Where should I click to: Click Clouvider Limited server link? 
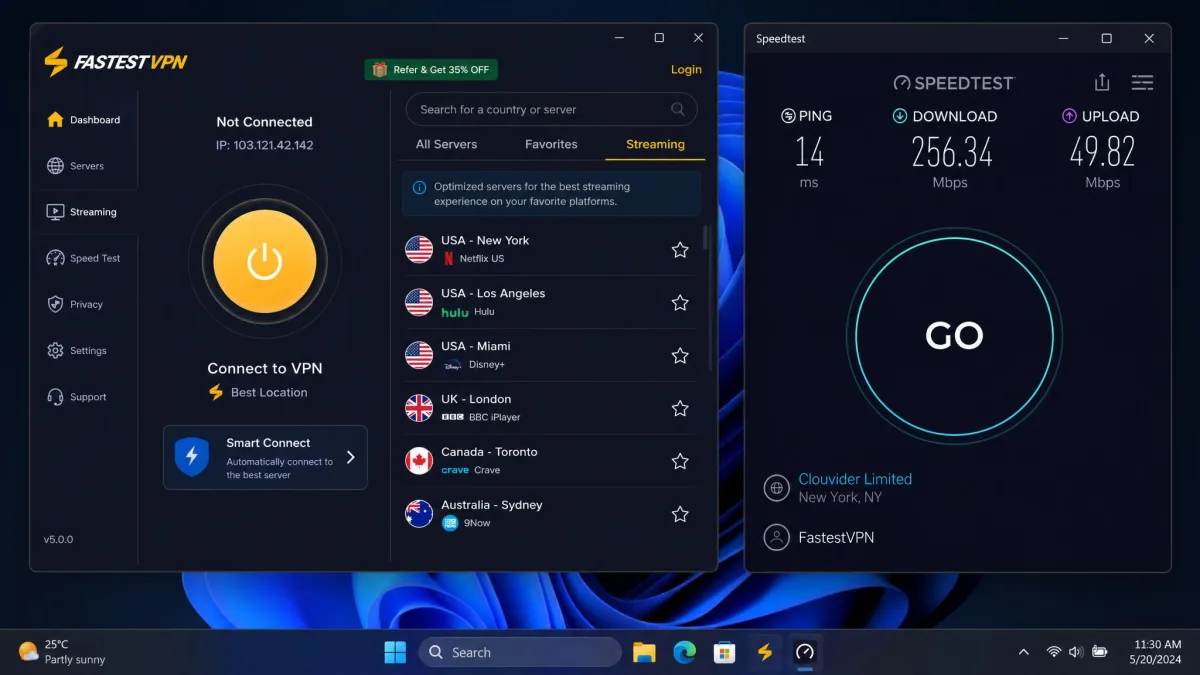pos(855,479)
